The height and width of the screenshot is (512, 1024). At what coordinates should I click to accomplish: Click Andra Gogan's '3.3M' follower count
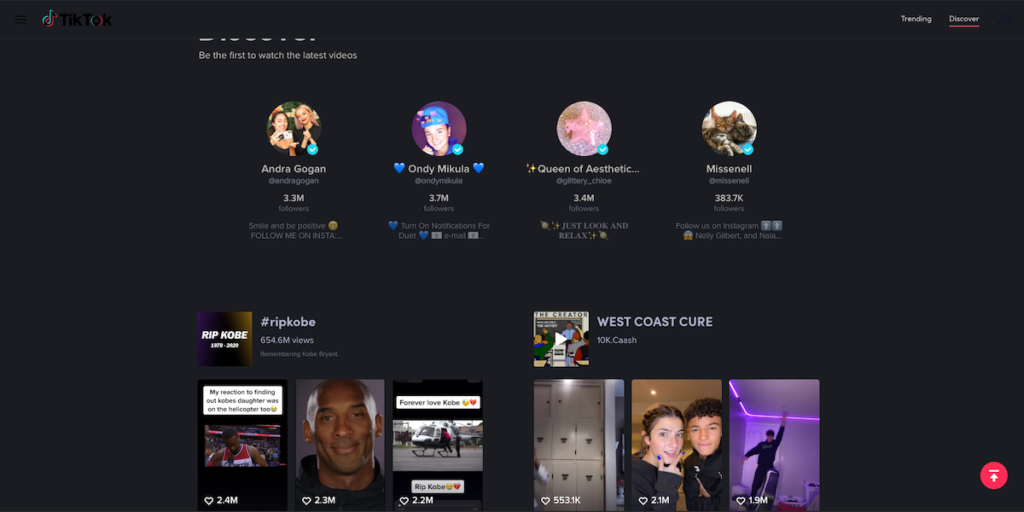coord(294,198)
